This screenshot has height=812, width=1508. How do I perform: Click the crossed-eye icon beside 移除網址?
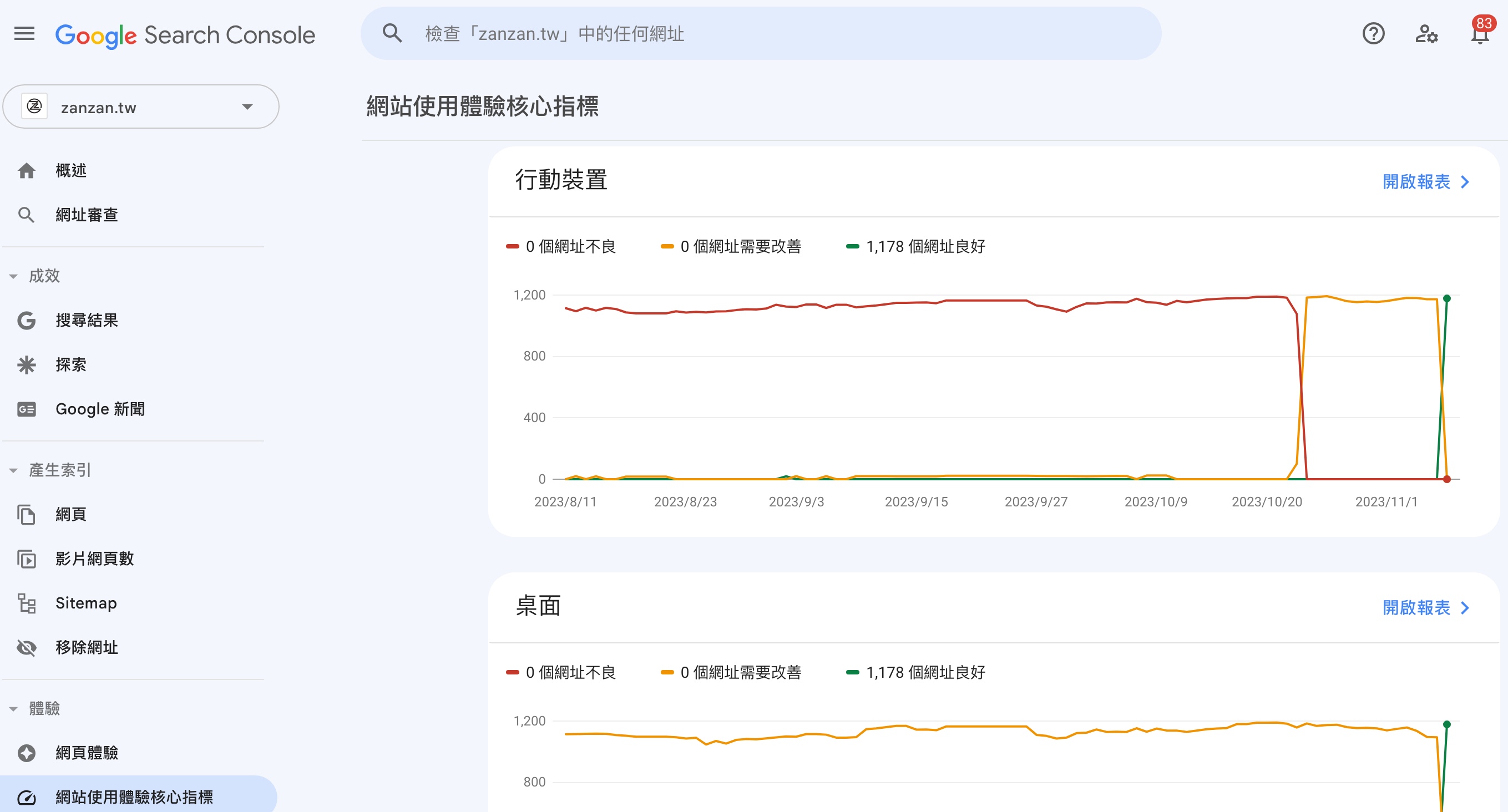click(26, 648)
